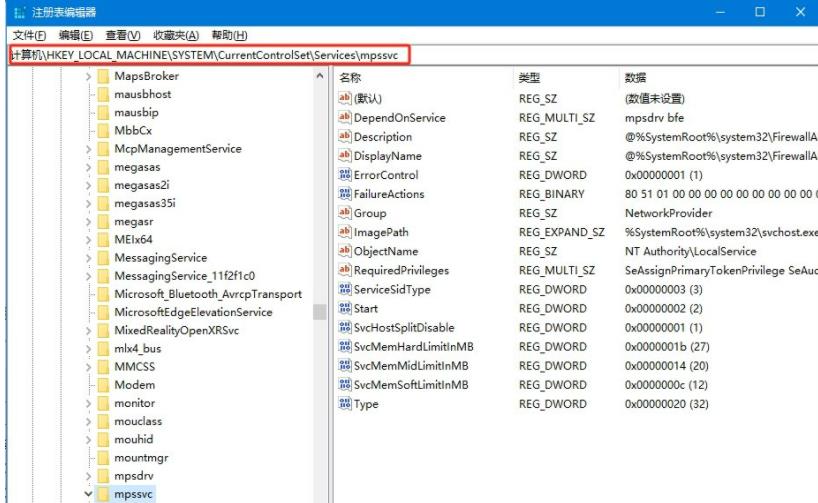This screenshot has width=818, height=503.
Task: Select the Microsoft_Bluetooth_AvrcpTransport key
Action: click(x=208, y=294)
